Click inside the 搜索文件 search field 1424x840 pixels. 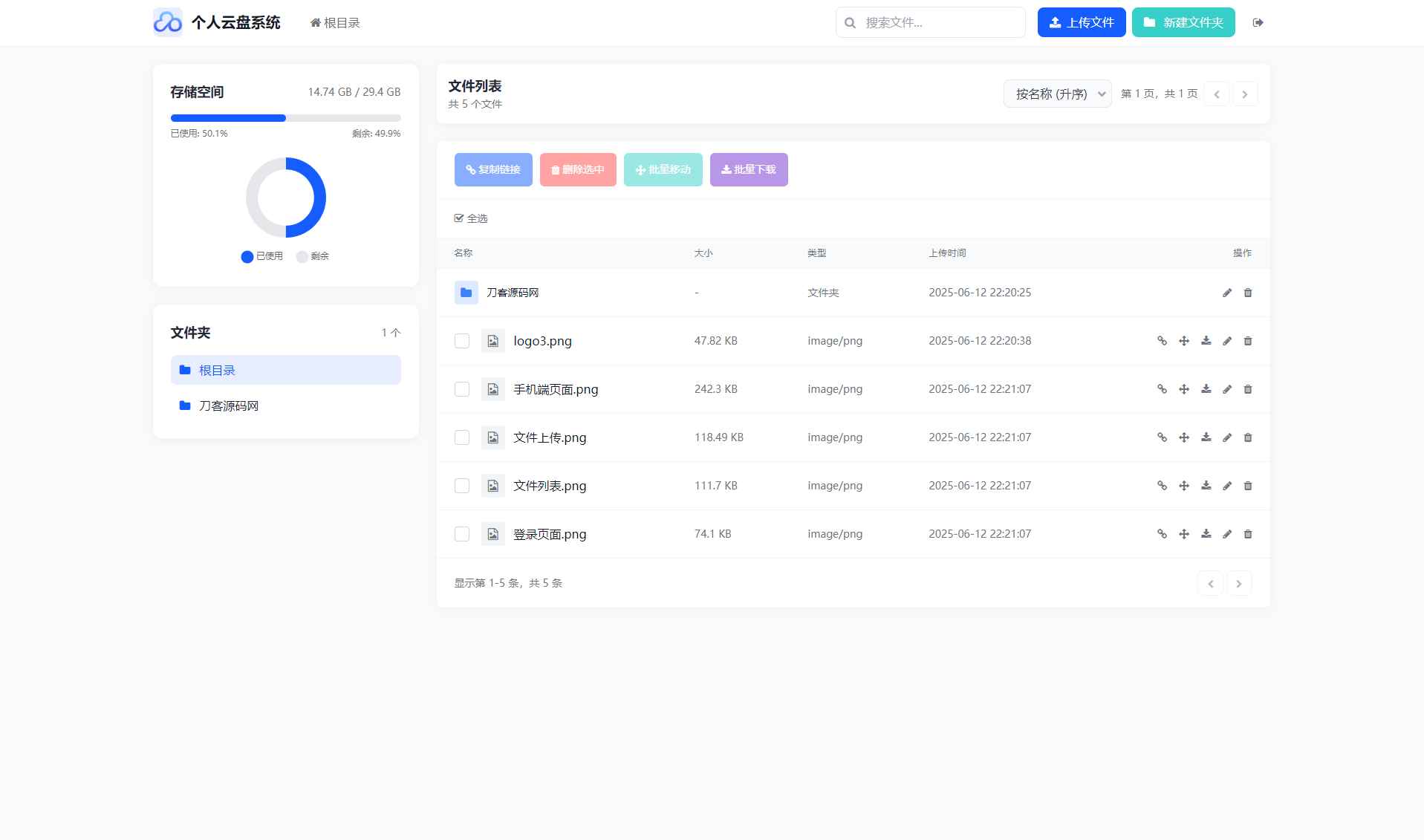point(930,22)
